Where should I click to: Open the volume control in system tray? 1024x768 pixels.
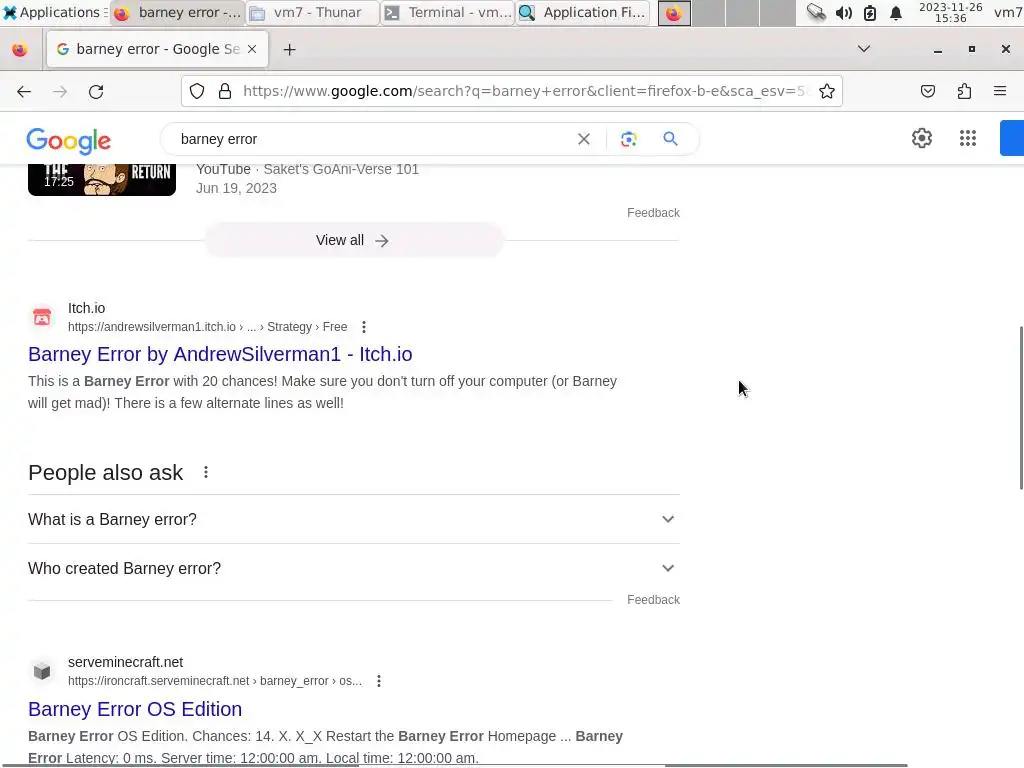(843, 12)
